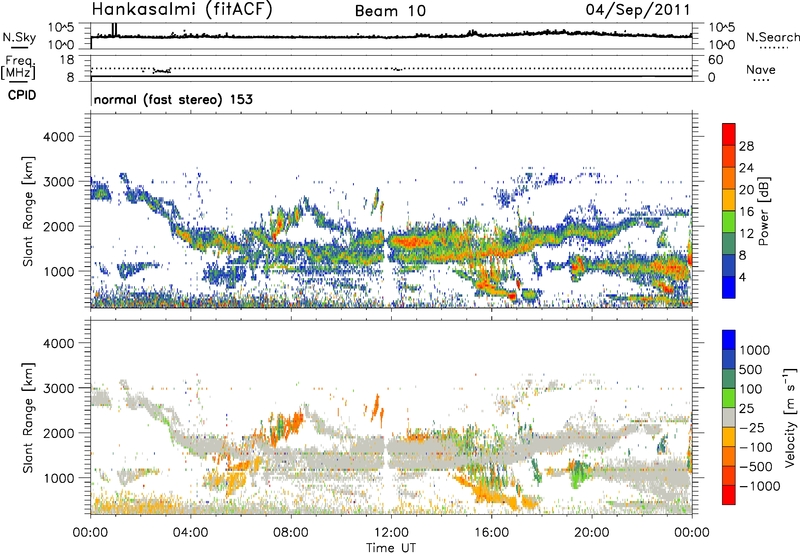Click the blue bottom of the Power color bar
This screenshot has height=554, width=800.
[729, 287]
